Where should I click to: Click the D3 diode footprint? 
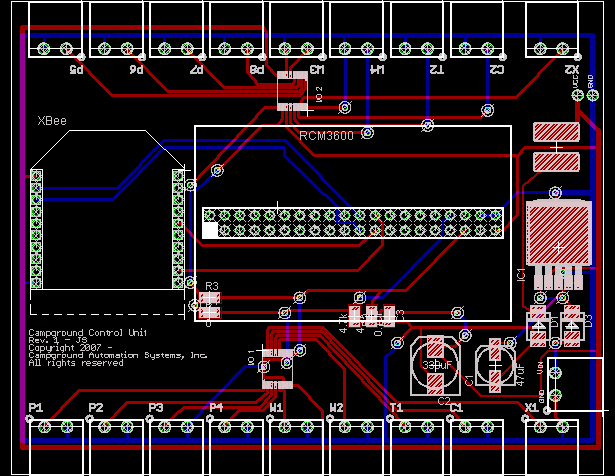(x=574, y=321)
